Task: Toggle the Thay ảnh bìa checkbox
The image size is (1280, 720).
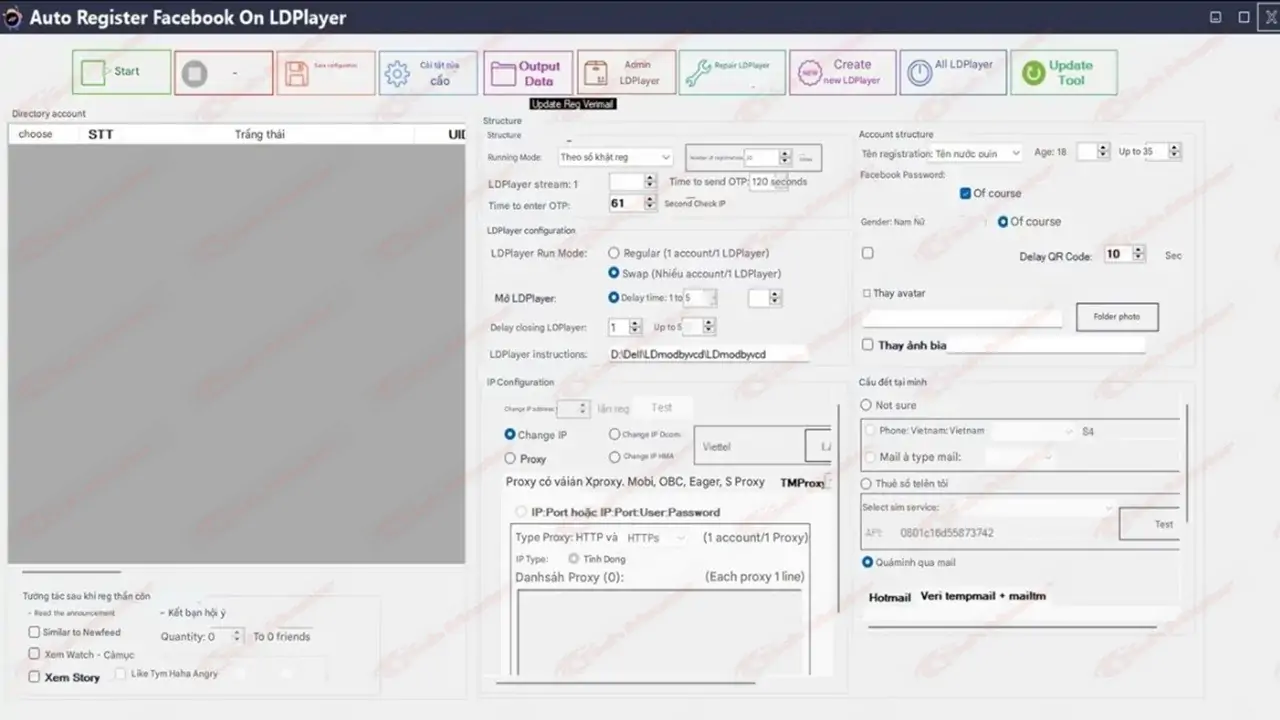Action: tap(867, 344)
